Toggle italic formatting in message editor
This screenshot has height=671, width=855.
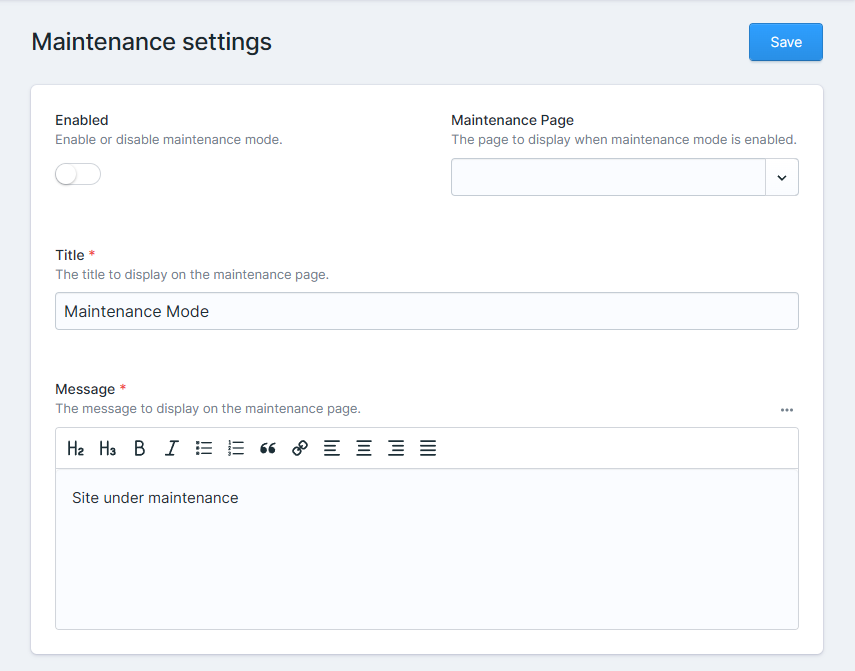[x=171, y=449]
